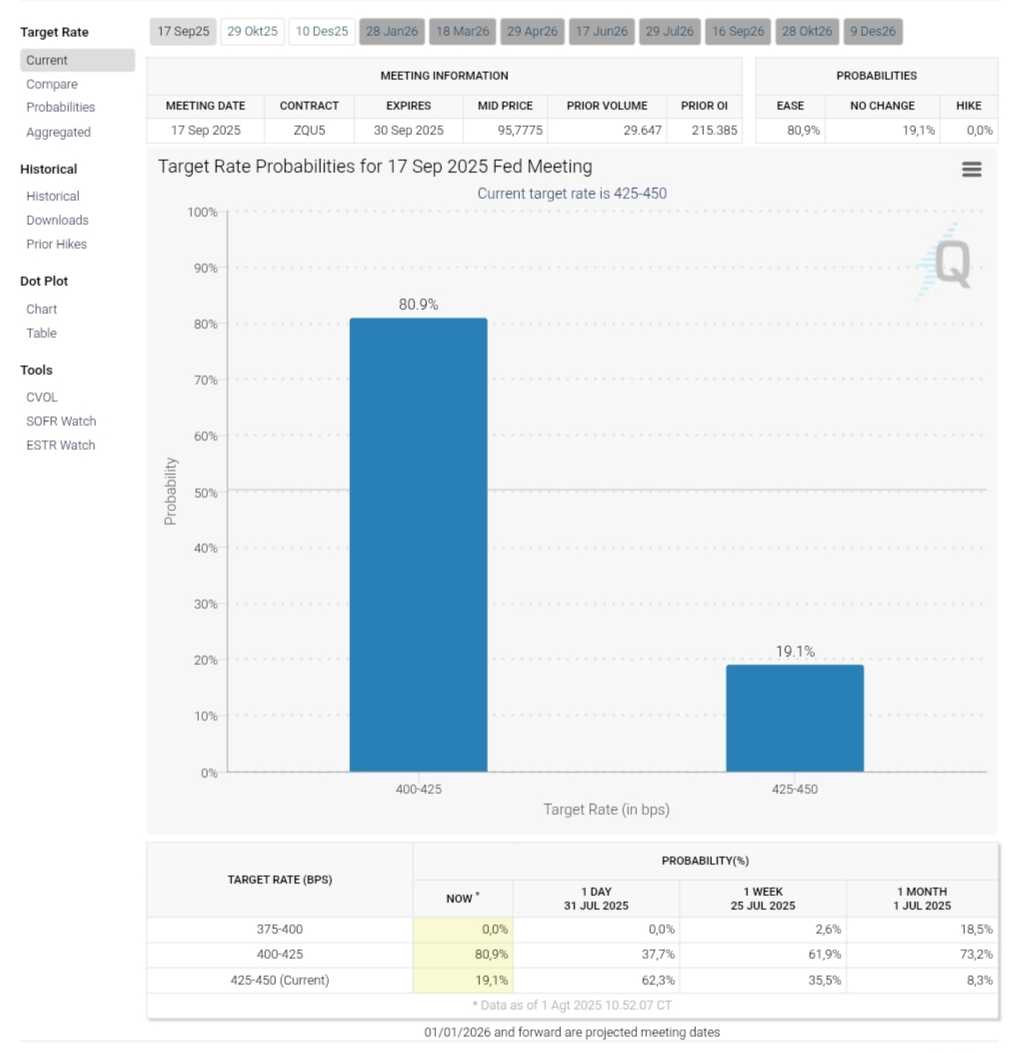
Task: Open Compare in the sidebar
Action: coord(52,84)
